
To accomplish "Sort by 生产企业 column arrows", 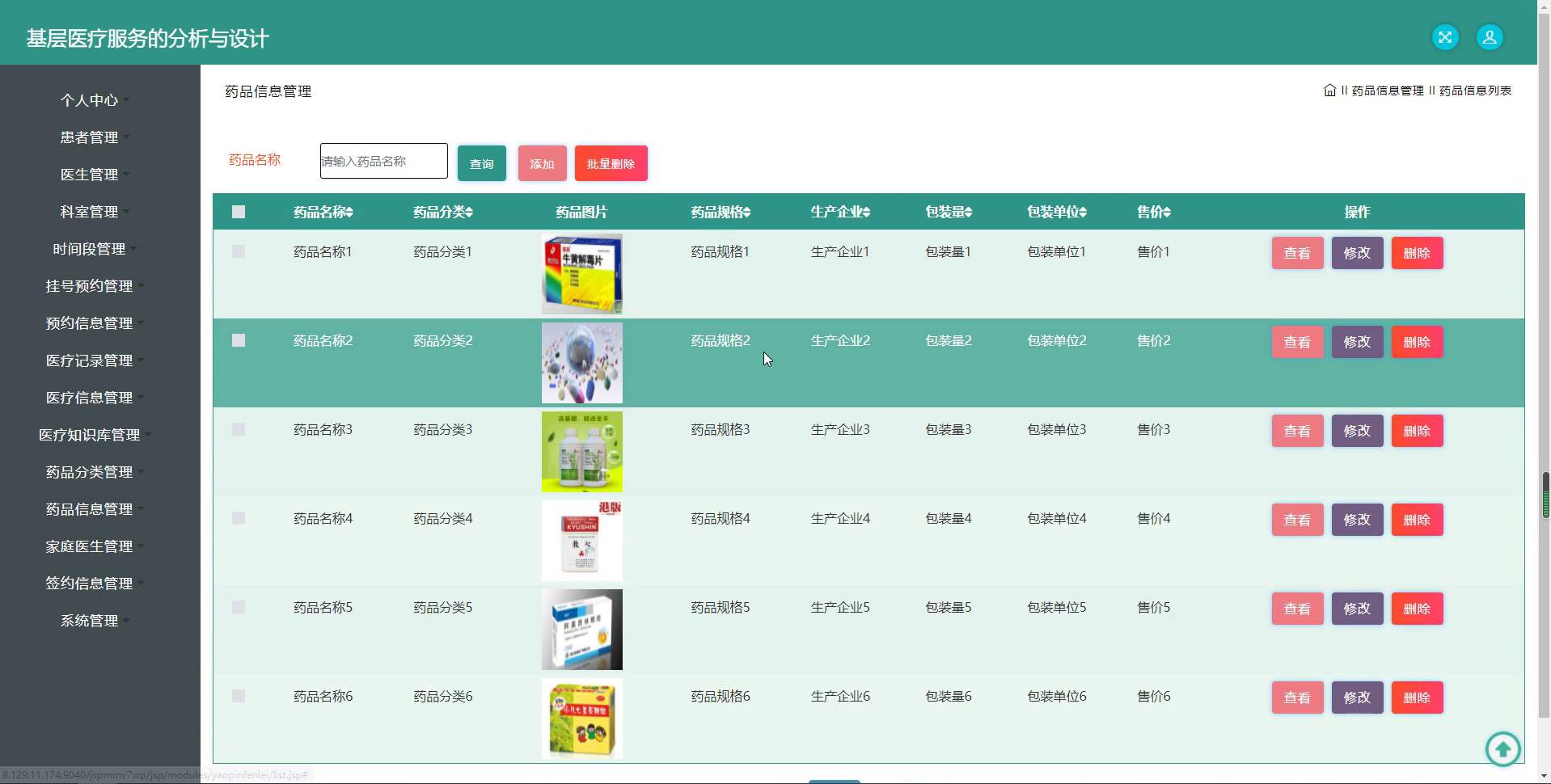I will (866, 213).
